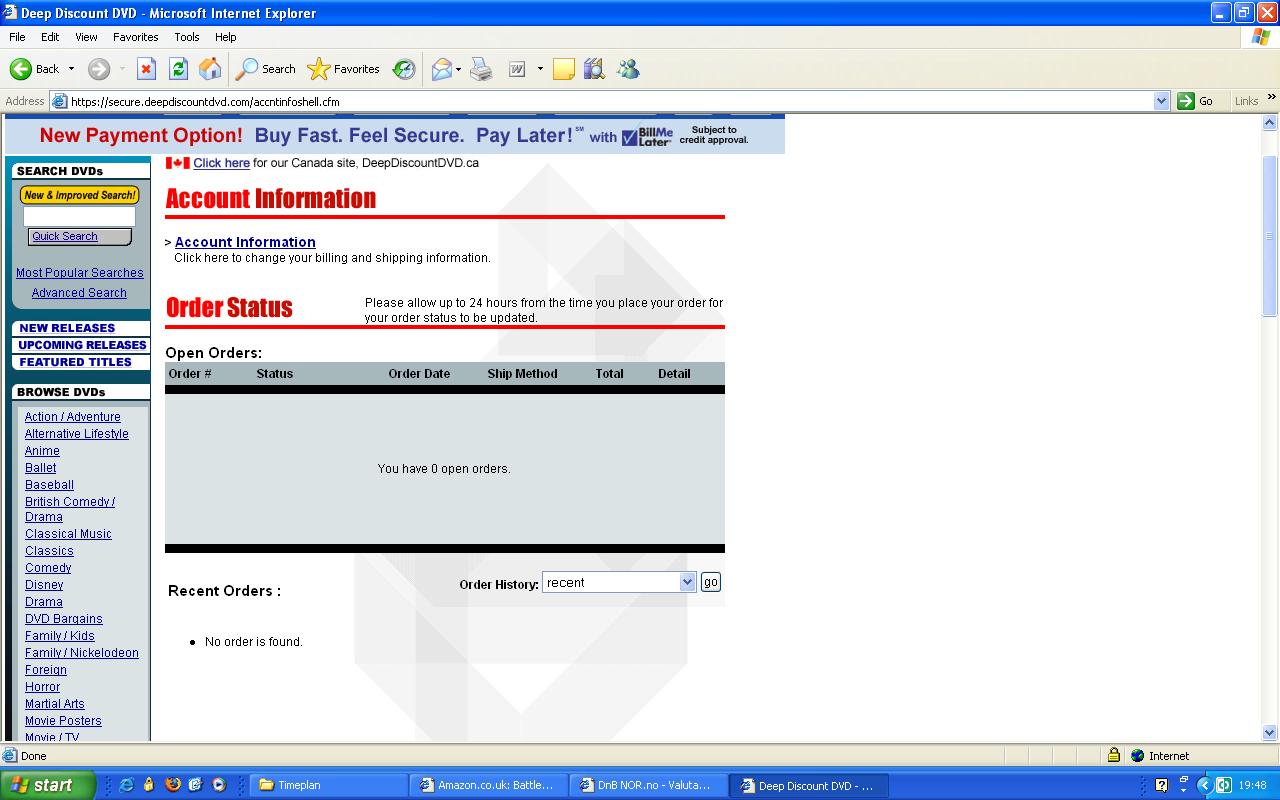Switch to the Amazon.co.uk taskbar window
The width and height of the screenshot is (1280, 800).
tap(489, 785)
